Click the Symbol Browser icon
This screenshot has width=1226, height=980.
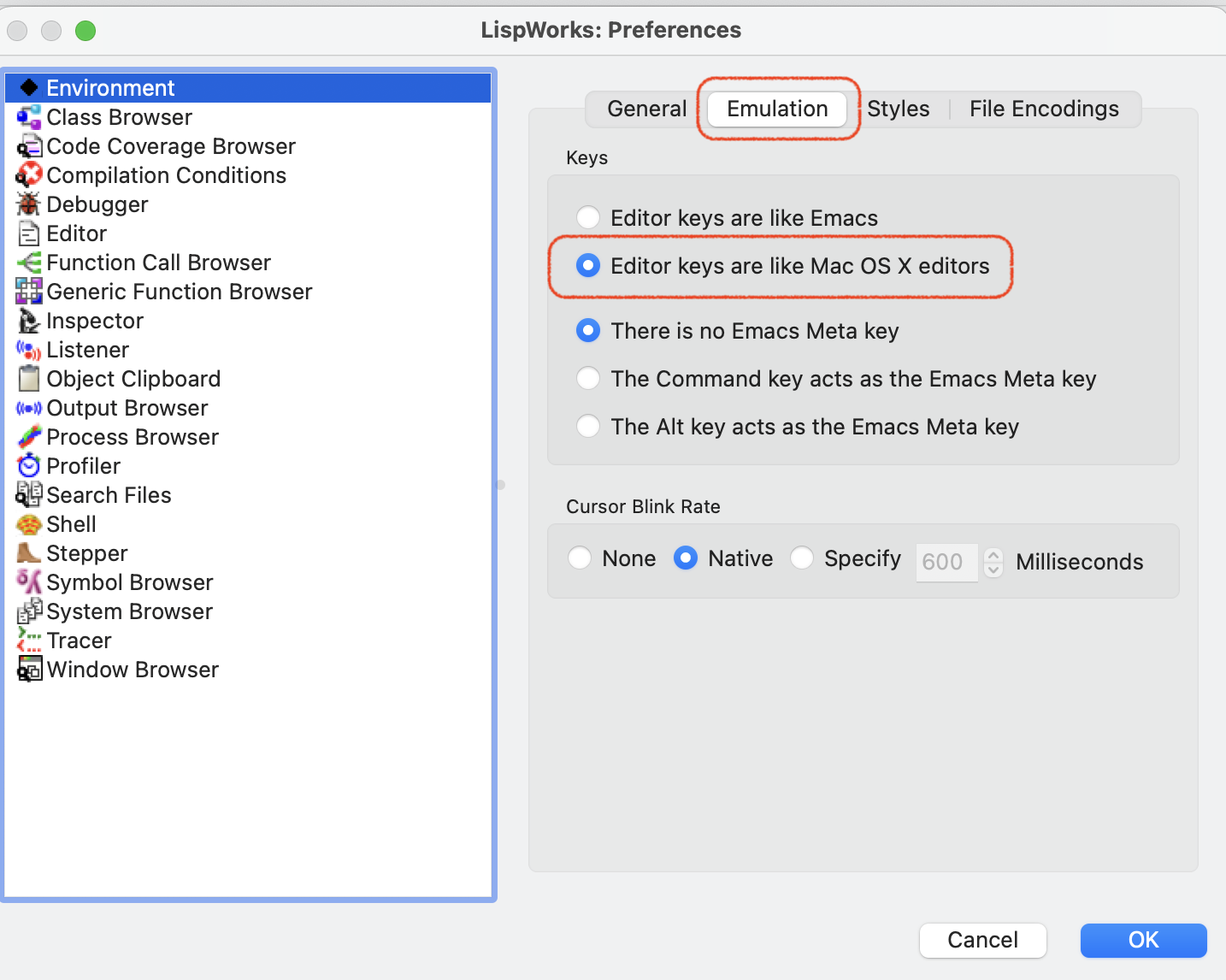click(29, 582)
